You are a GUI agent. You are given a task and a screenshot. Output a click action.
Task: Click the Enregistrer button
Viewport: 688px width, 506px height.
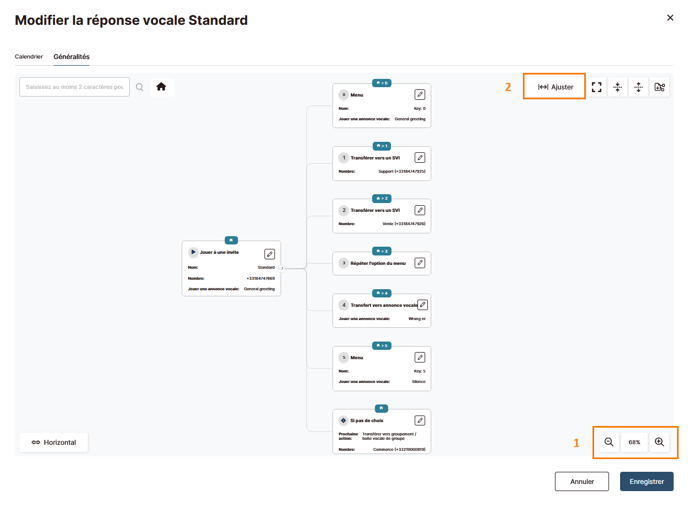pyautogui.click(x=646, y=481)
